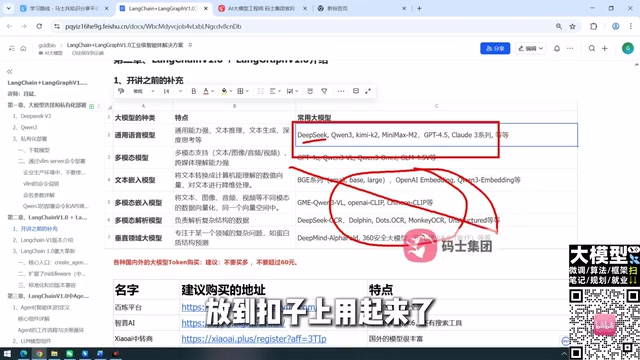
Task: Click the 通用语言模型 table cell
Action: pyautogui.click(x=143, y=135)
